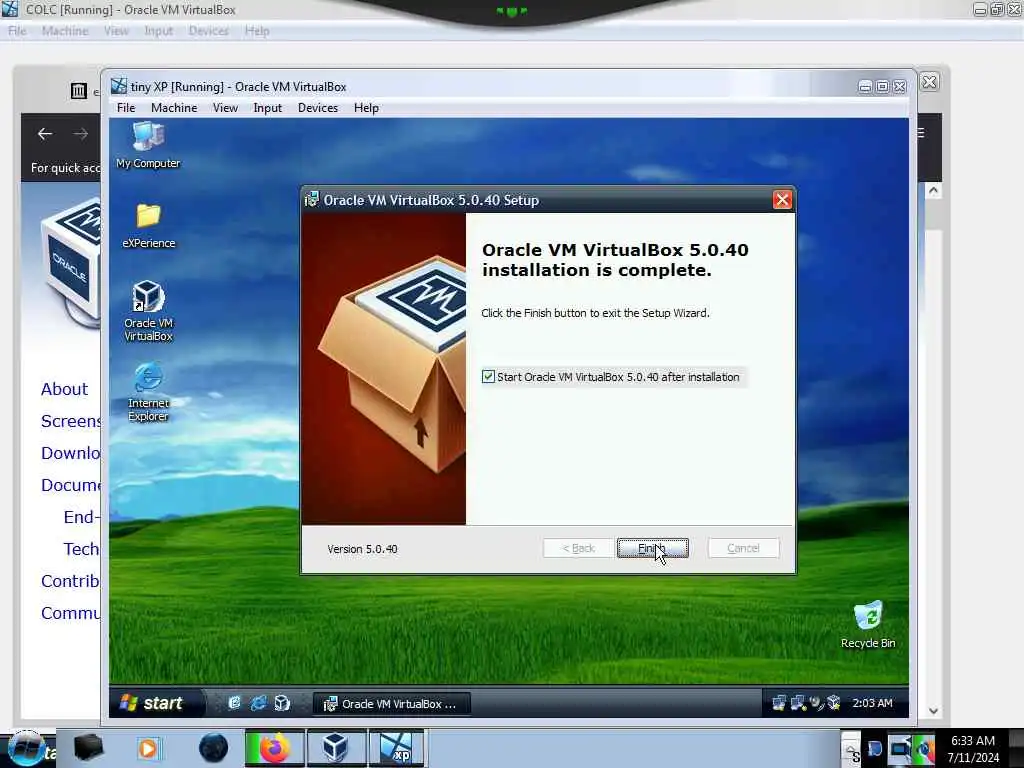The width and height of the screenshot is (1024, 768).
Task: Open the Help menu of the COLC window
Action: coord(257,31)
